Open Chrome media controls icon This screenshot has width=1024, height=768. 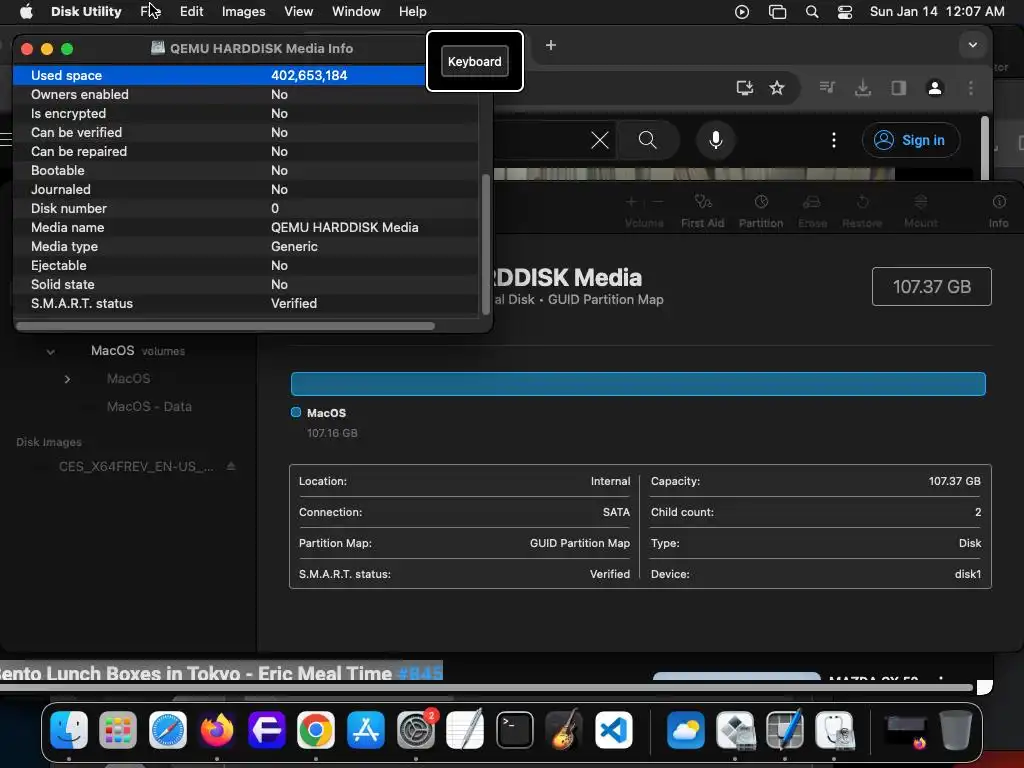pyautogui.click(x=827, y=87)
